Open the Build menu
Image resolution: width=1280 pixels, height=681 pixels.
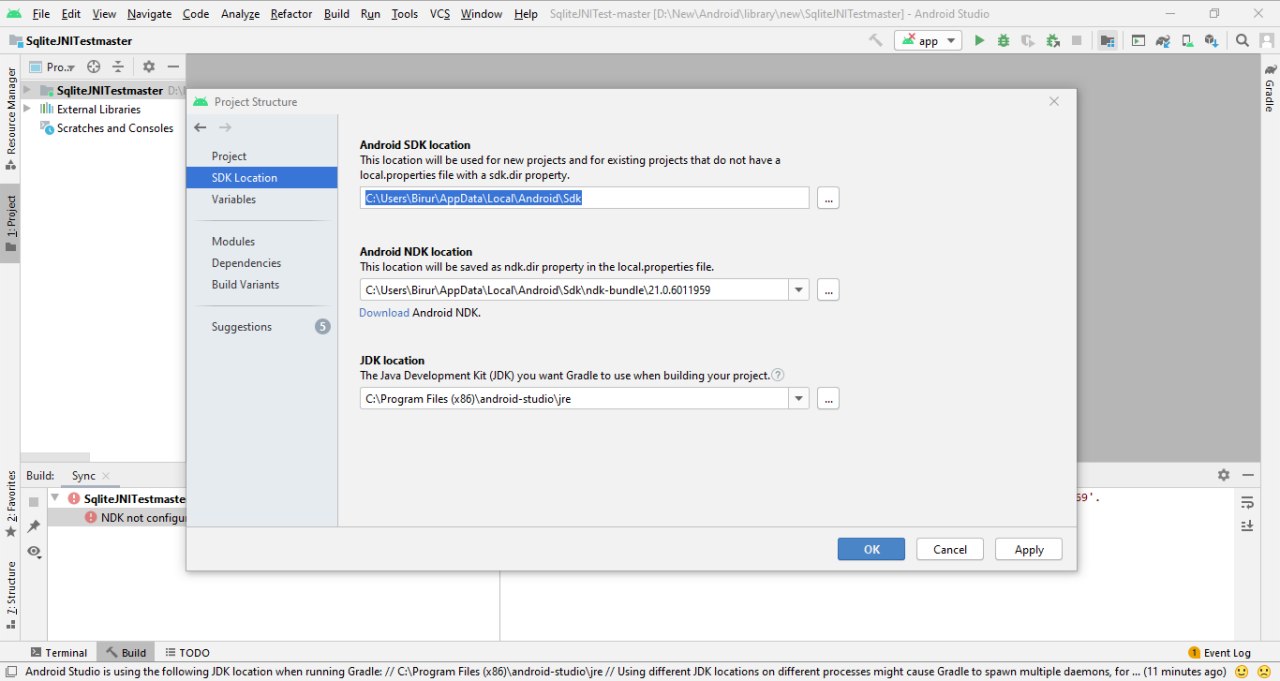pos(337,14)
